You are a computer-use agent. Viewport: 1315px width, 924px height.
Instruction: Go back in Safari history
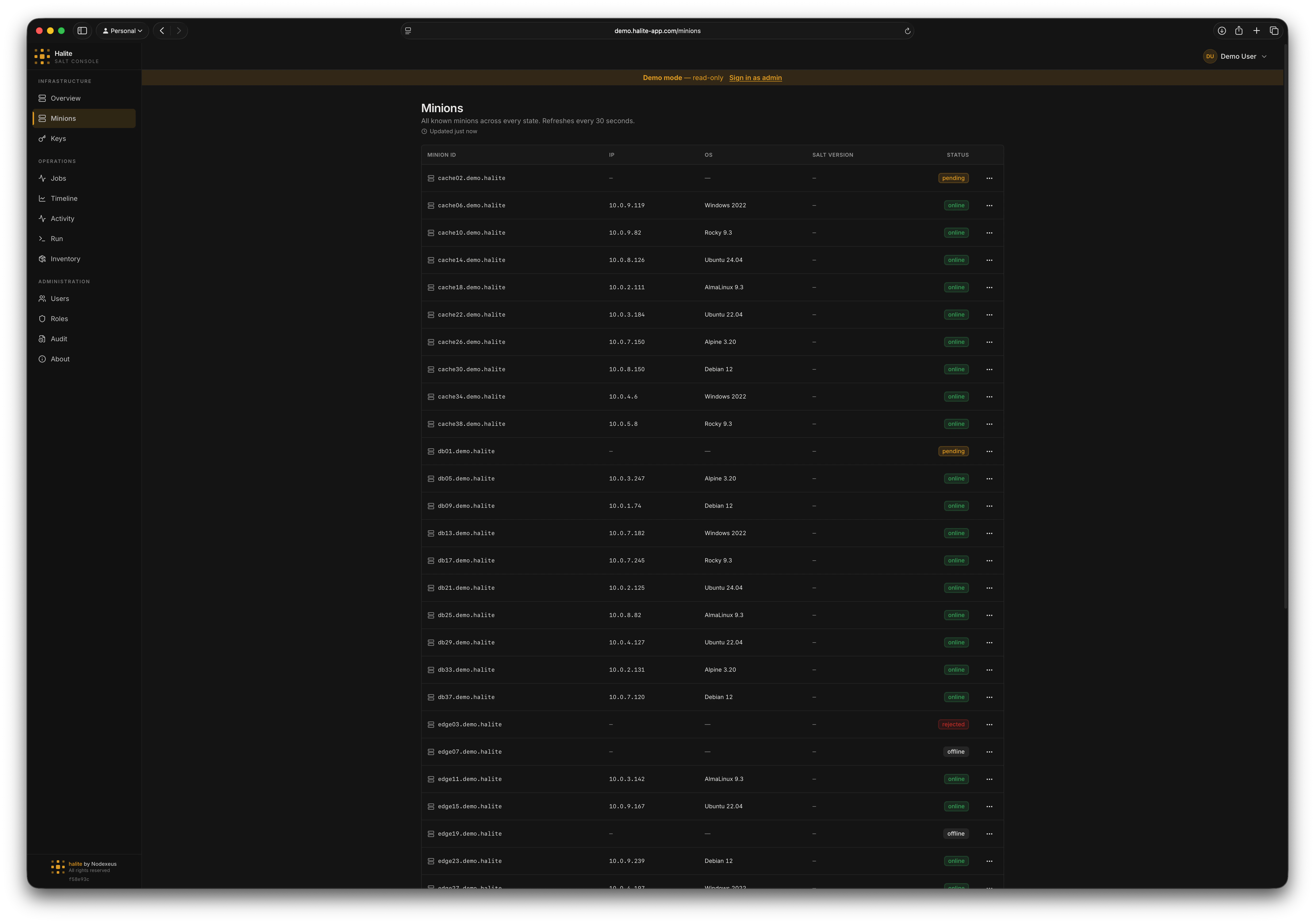[162, 31]
